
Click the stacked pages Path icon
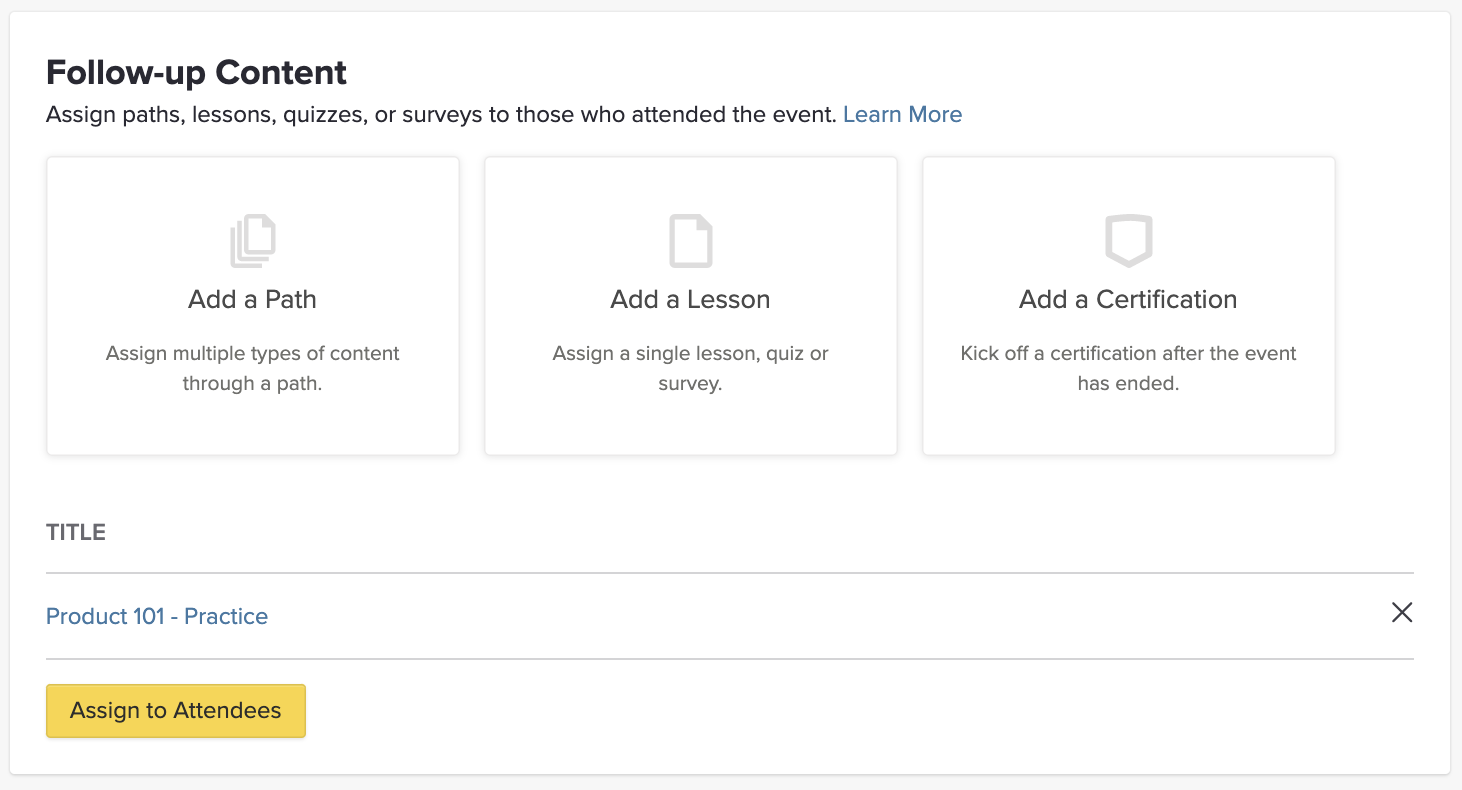pyautogui.click(x=253, y=241)
